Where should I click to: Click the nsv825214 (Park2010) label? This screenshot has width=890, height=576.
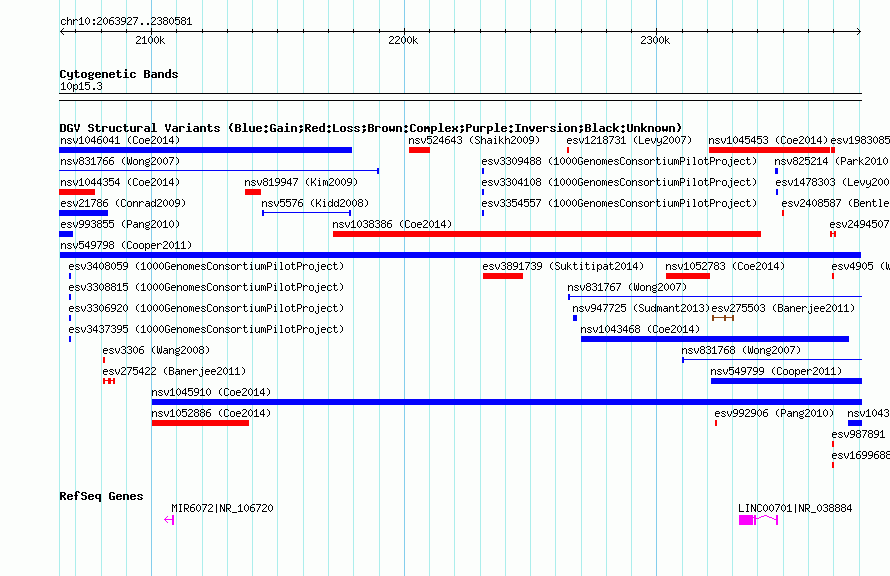pos(832,161)
